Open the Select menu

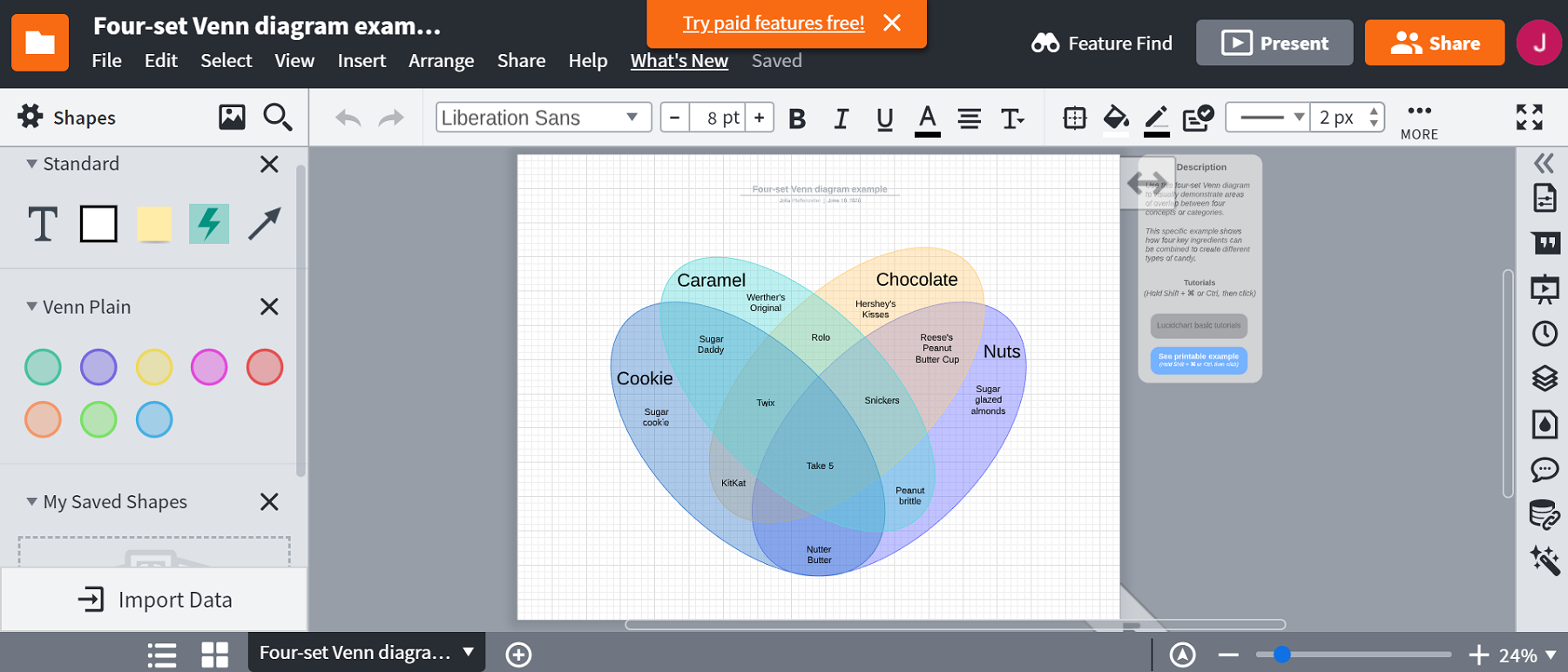(226, 61)
